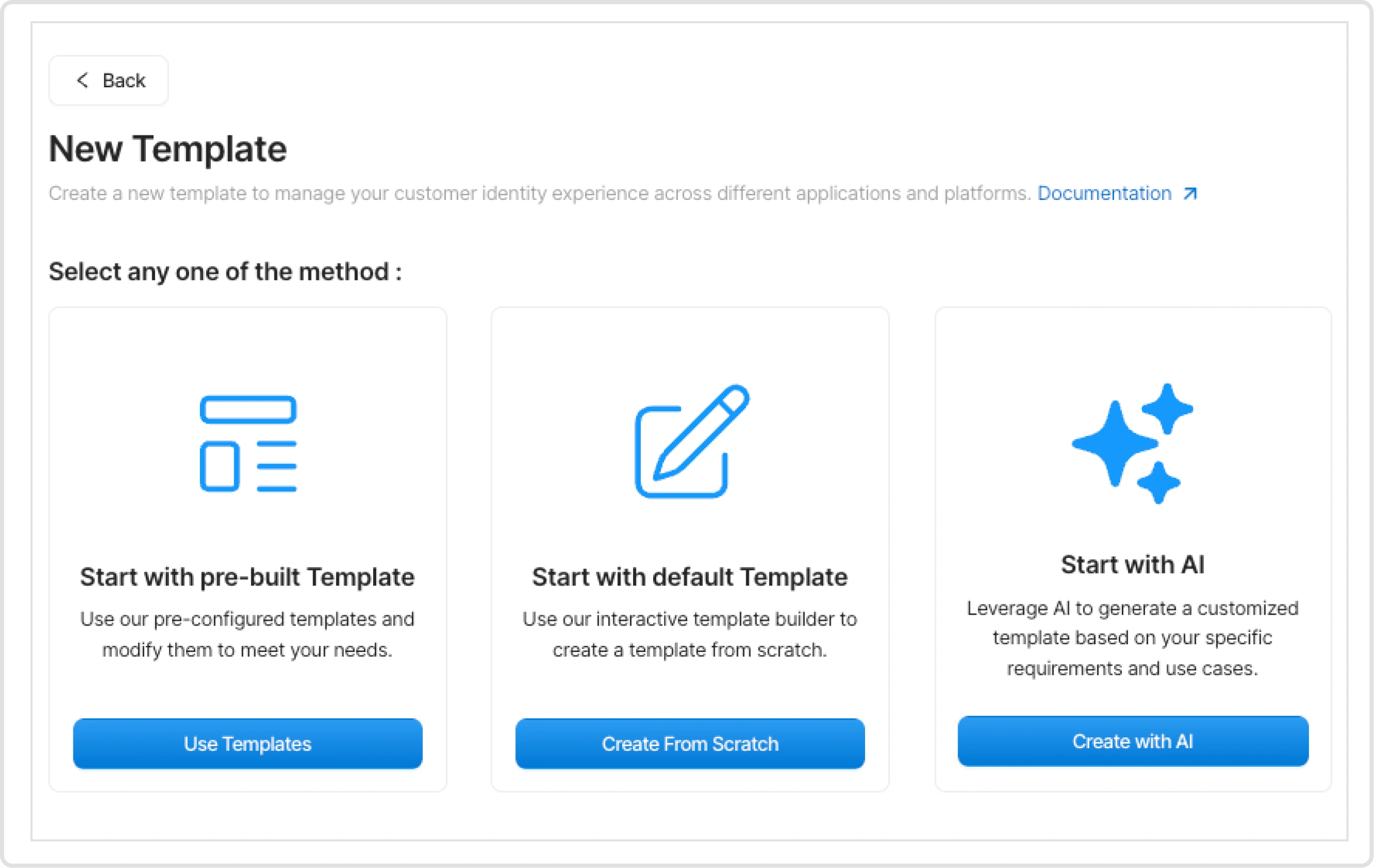Click the 'Start with pre-built Template' heading
Image resolution: width=1374 pixels, height=868 pixels.
click(247, 577)
